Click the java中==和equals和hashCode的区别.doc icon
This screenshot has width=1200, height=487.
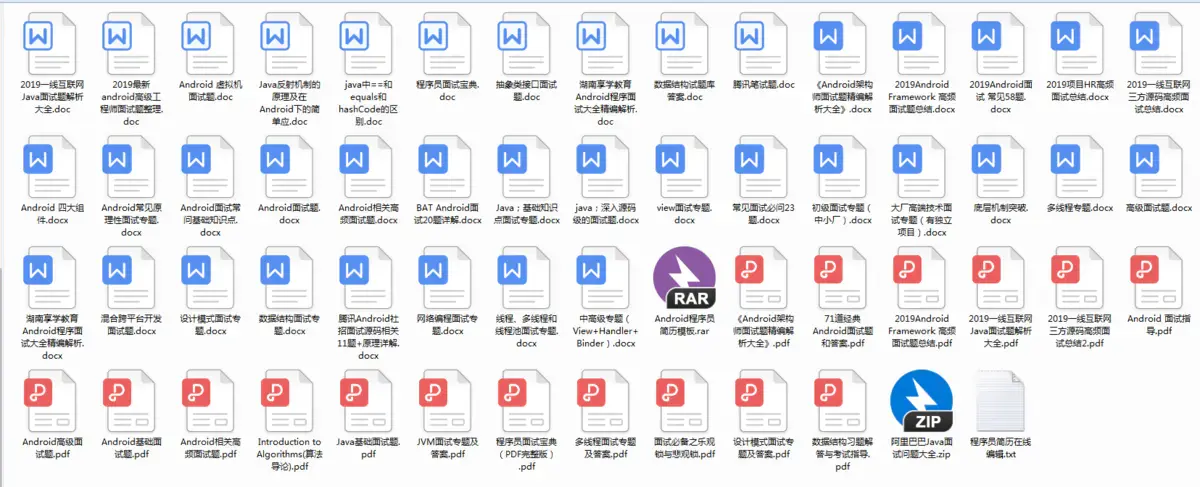(368, 46)
